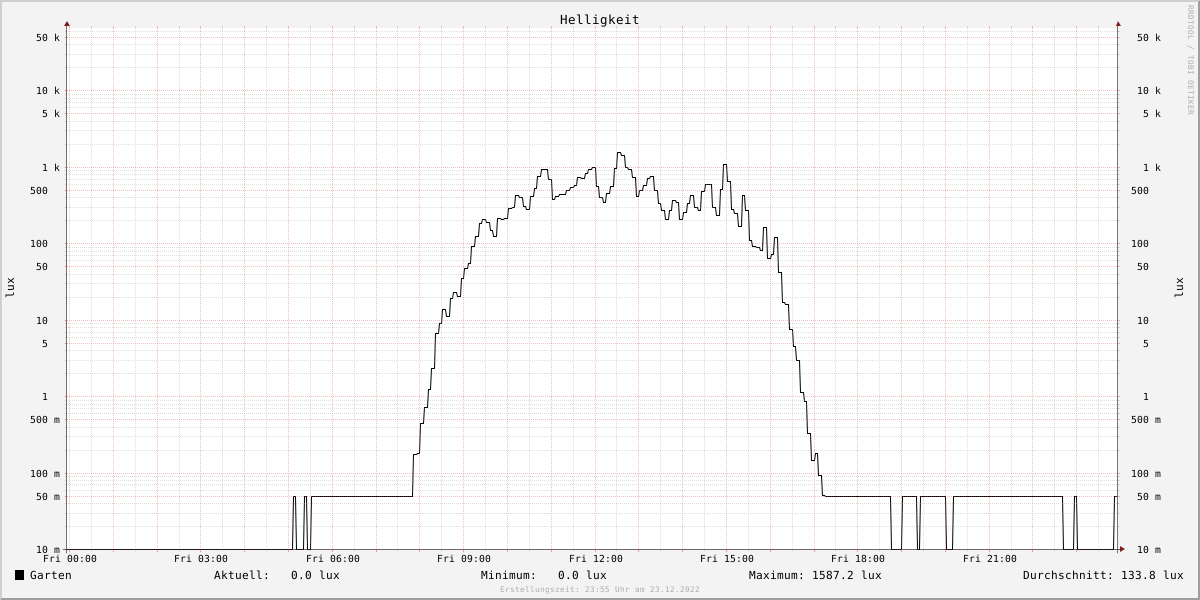Click the '1 k' label on right axis

coord(1152,168)
